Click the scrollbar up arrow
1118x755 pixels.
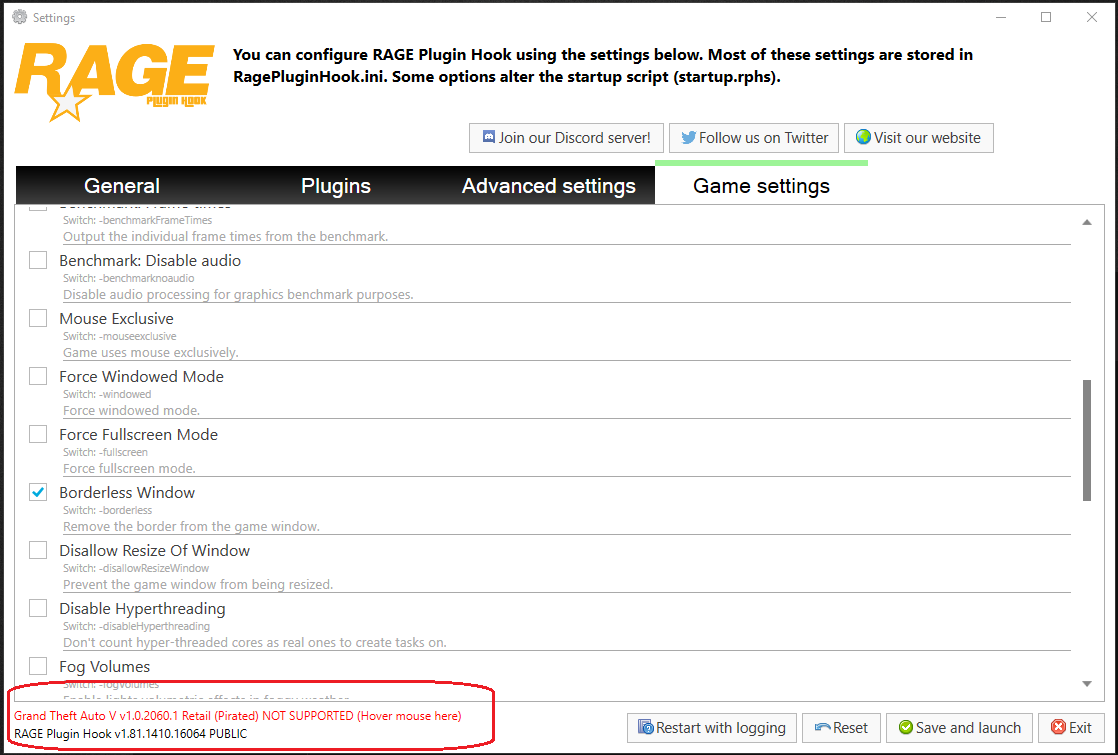[x=1087, y=222]
